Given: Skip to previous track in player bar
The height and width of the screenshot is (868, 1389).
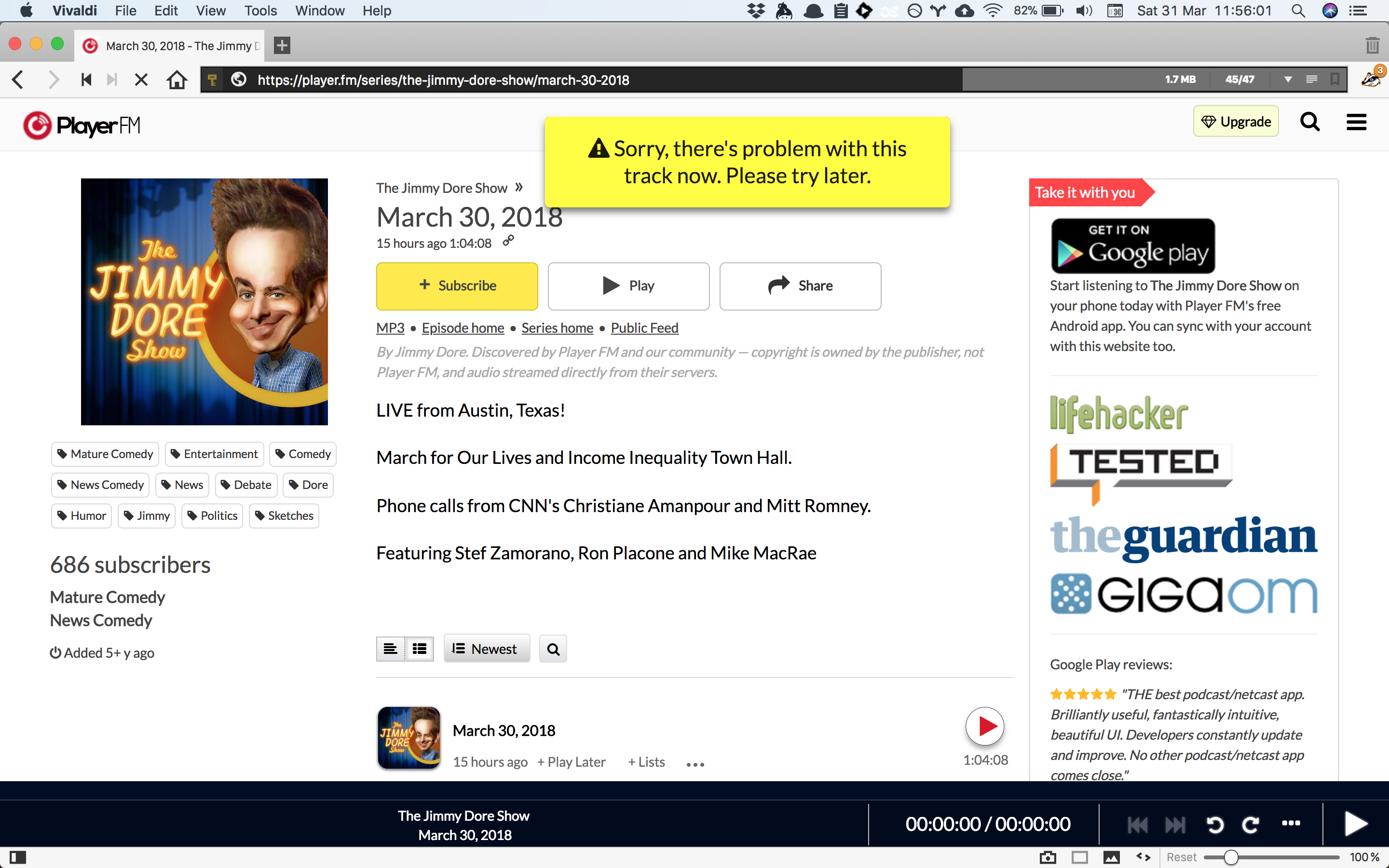Looking at the screenshot, I should [1137, 825].
